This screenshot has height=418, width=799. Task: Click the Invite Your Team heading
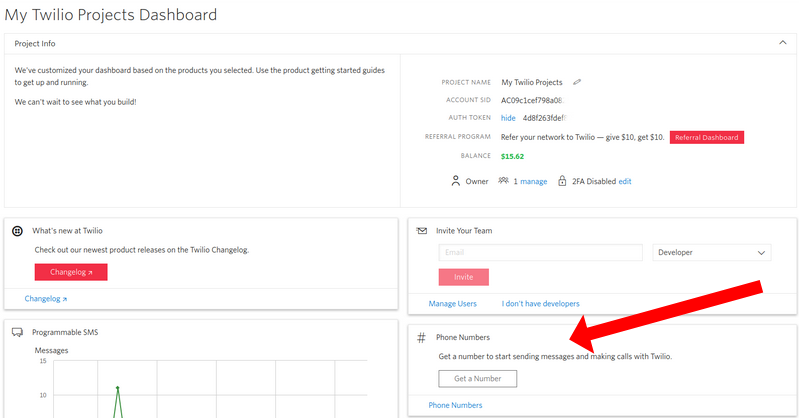click(464, 231)
